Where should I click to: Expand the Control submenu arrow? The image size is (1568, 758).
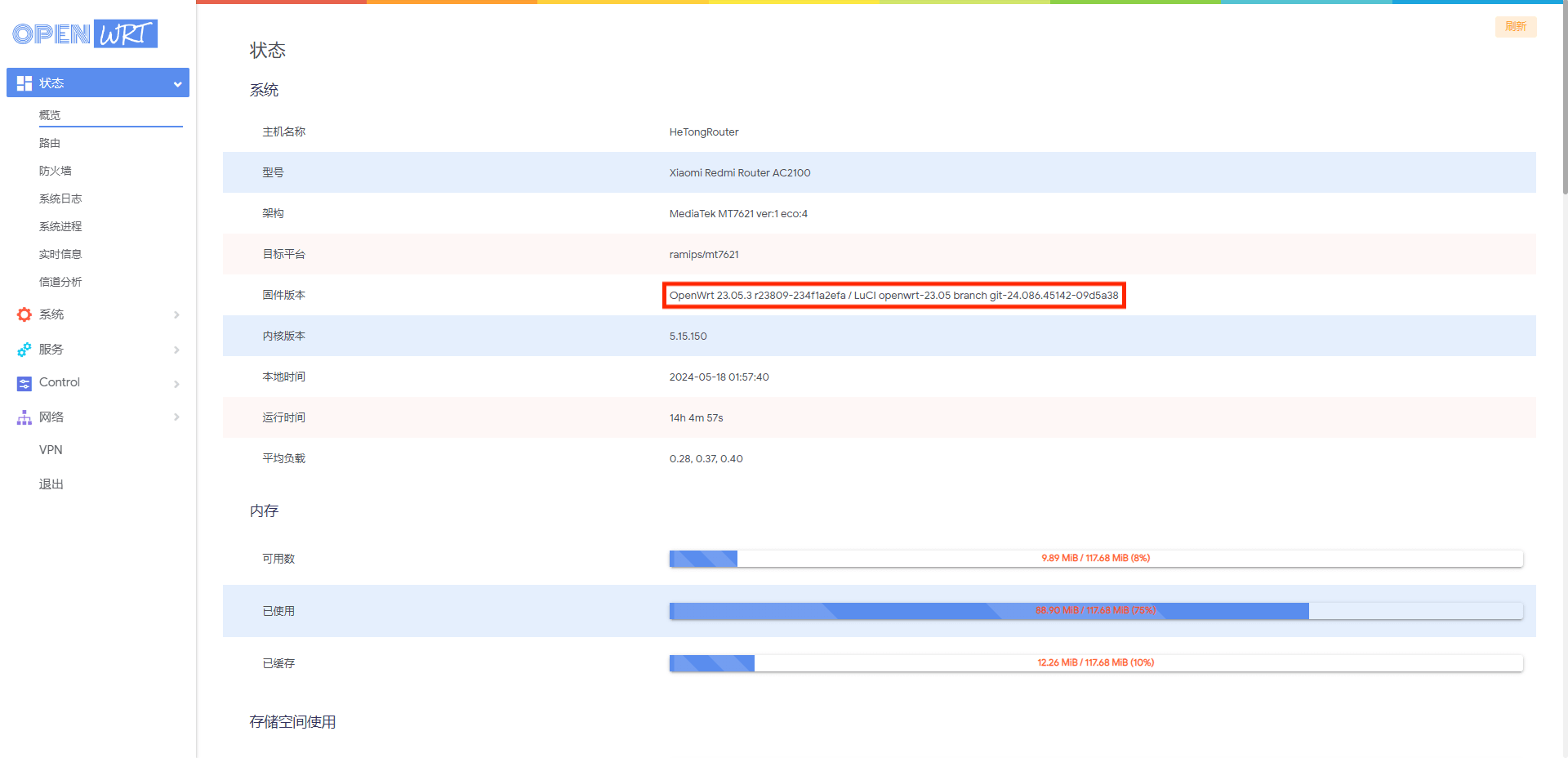pyautogui.click(x=176, y=384)
